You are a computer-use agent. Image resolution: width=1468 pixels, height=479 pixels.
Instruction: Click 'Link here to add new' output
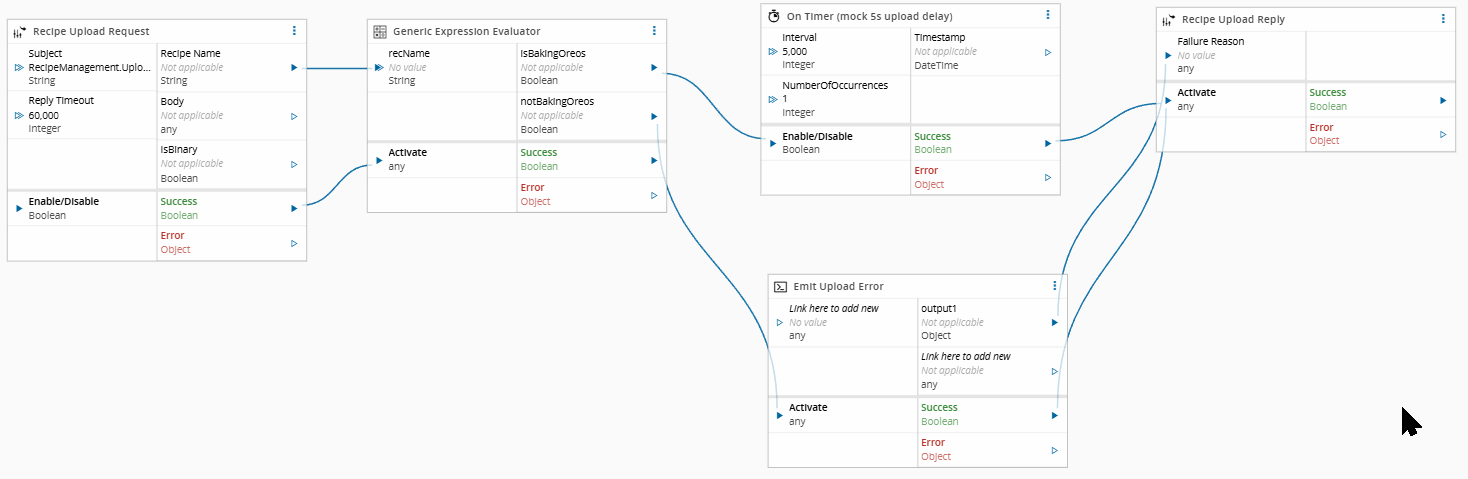click(x=965, y=357)
